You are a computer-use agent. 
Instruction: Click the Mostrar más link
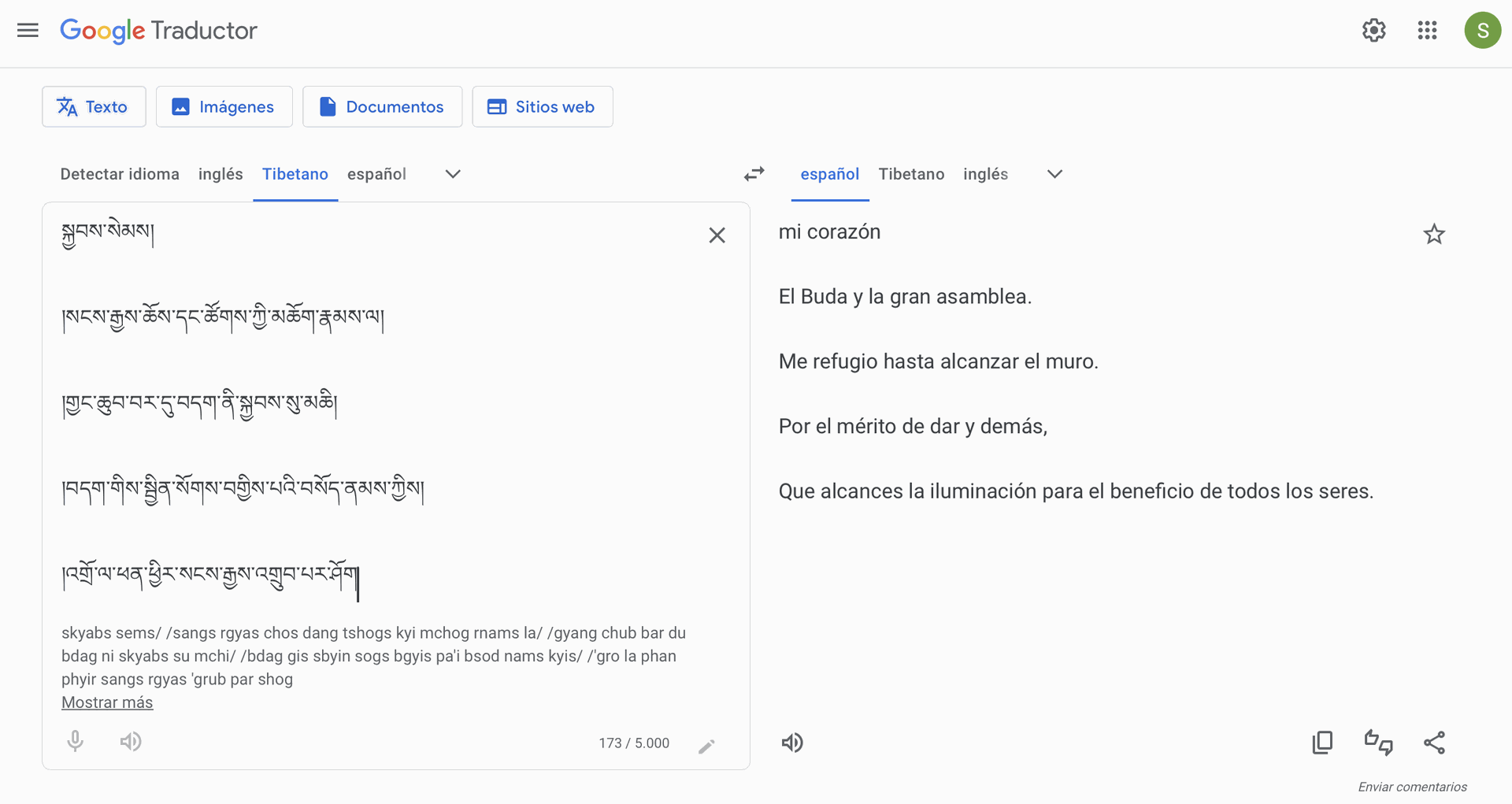107,702
